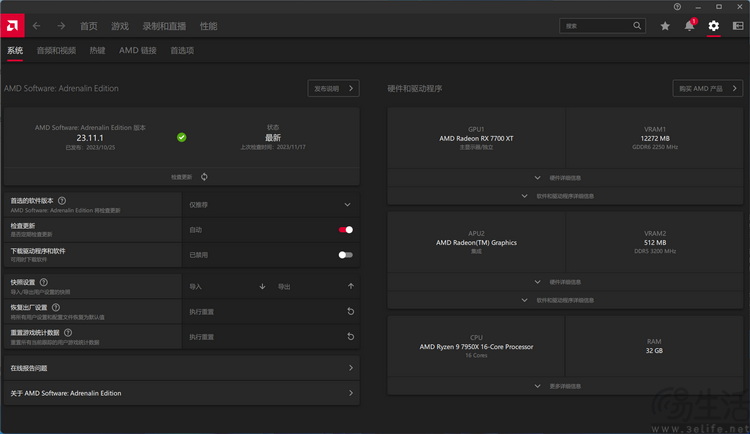This screenshot has height=434, width=750.
Task: Click the search input field
Action: pos(598,26)
